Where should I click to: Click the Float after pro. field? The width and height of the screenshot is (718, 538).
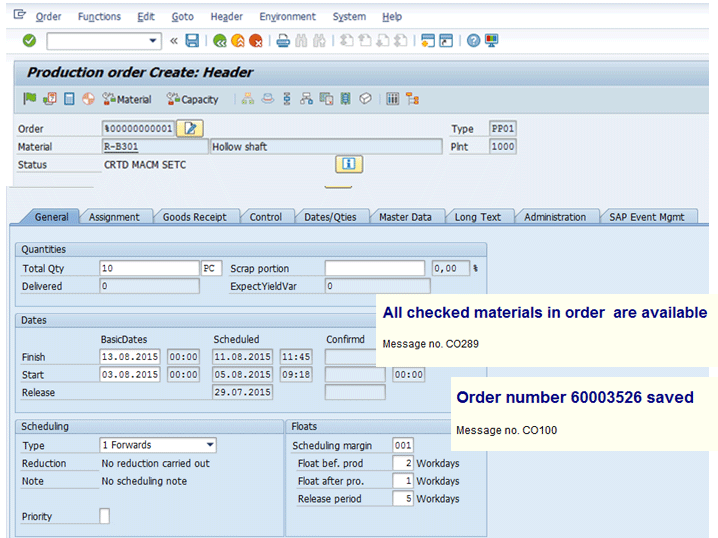[403, 481]
